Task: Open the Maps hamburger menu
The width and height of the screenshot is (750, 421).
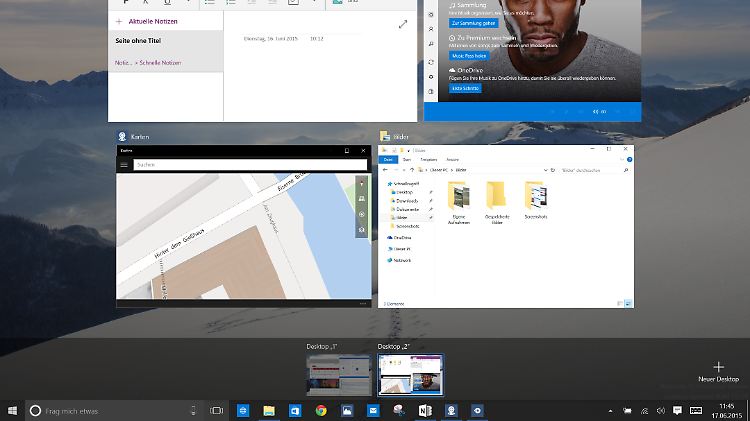Action: click(124, 165)
